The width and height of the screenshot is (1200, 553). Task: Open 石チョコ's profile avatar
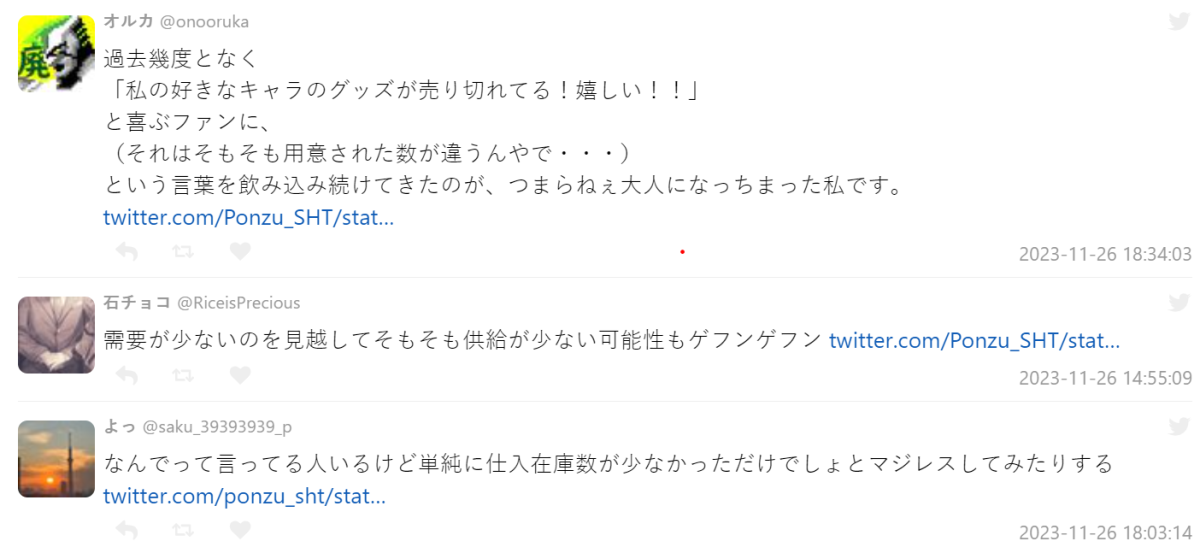pos(56,334)
